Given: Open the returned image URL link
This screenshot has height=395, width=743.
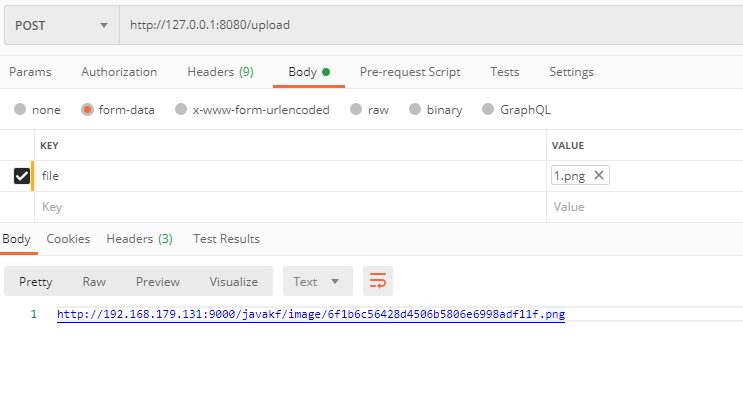Looking at the screenshot, I should 311,314.
